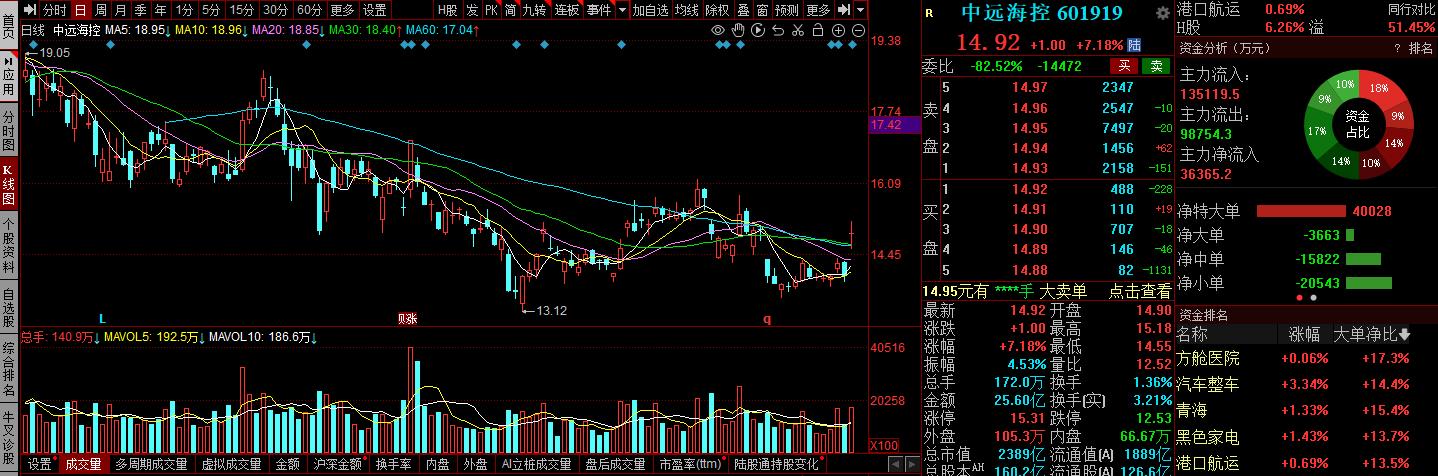The height and width of the screenshot is (476, 1438).
Task: Select the 1分 one-minute period
Action: pyautogui.click(x=183, y=10)
